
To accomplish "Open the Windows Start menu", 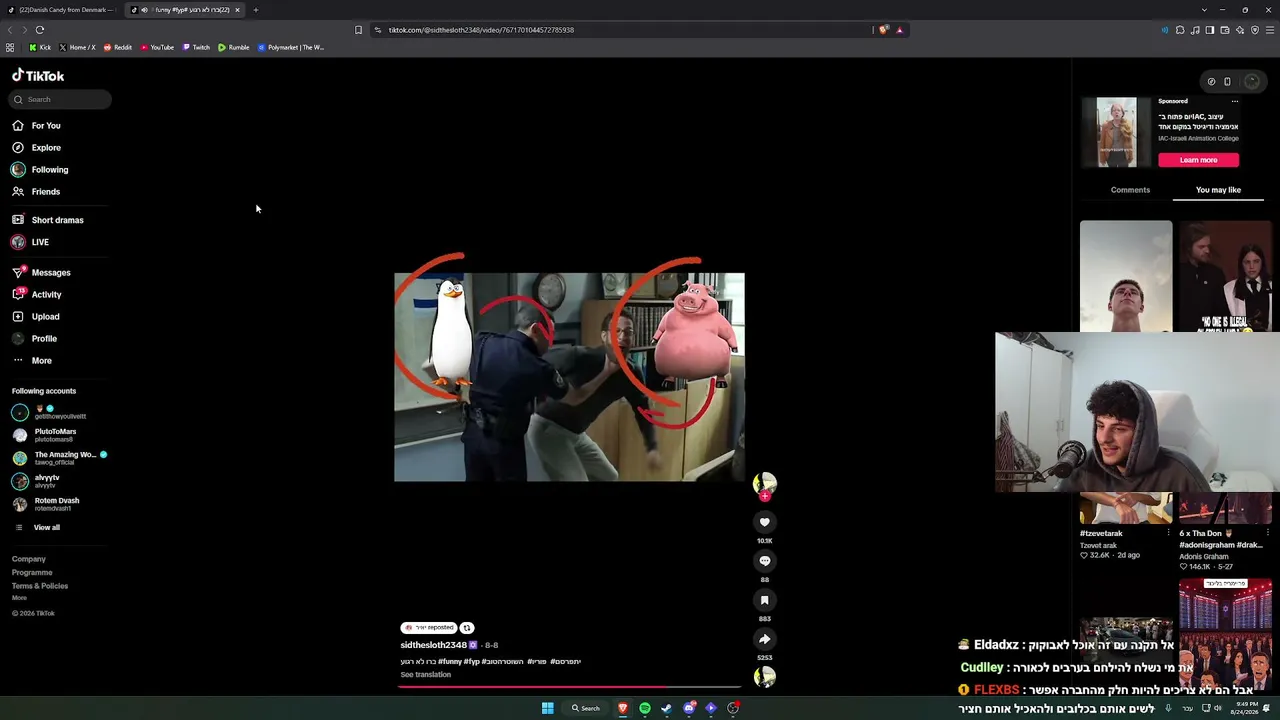I will click(x=547, y=708).
